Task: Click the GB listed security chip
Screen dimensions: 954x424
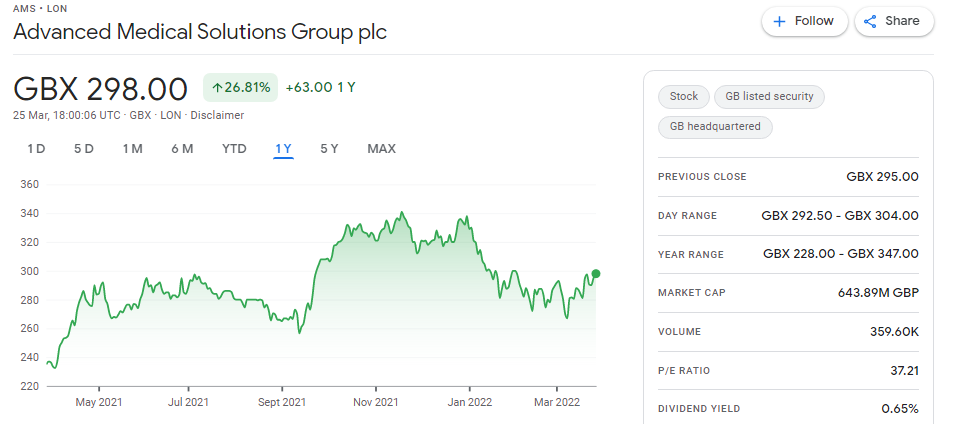Action: [769, 96]
